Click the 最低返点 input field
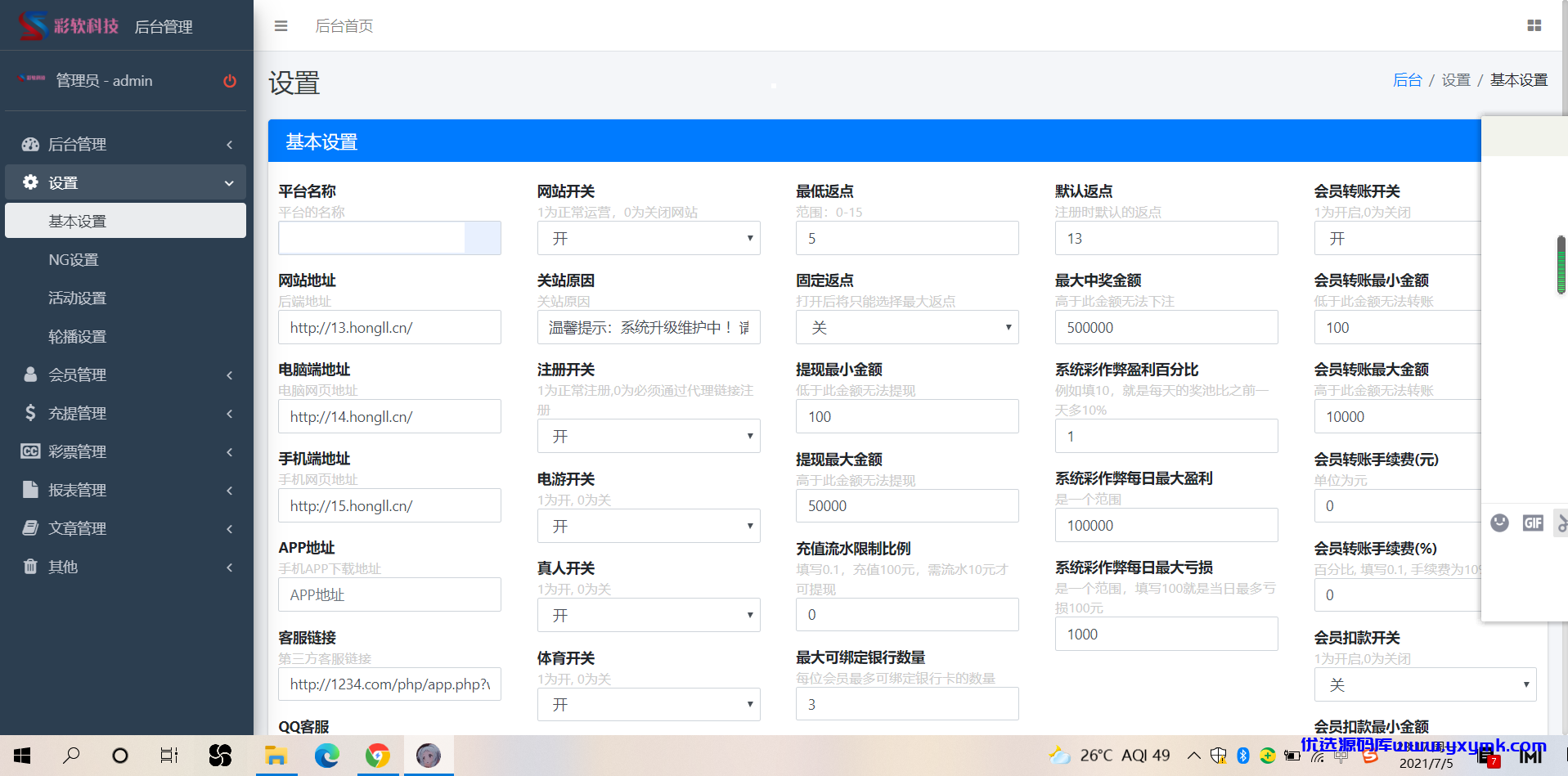This screenshot has width=1568, height=776. 907,238
